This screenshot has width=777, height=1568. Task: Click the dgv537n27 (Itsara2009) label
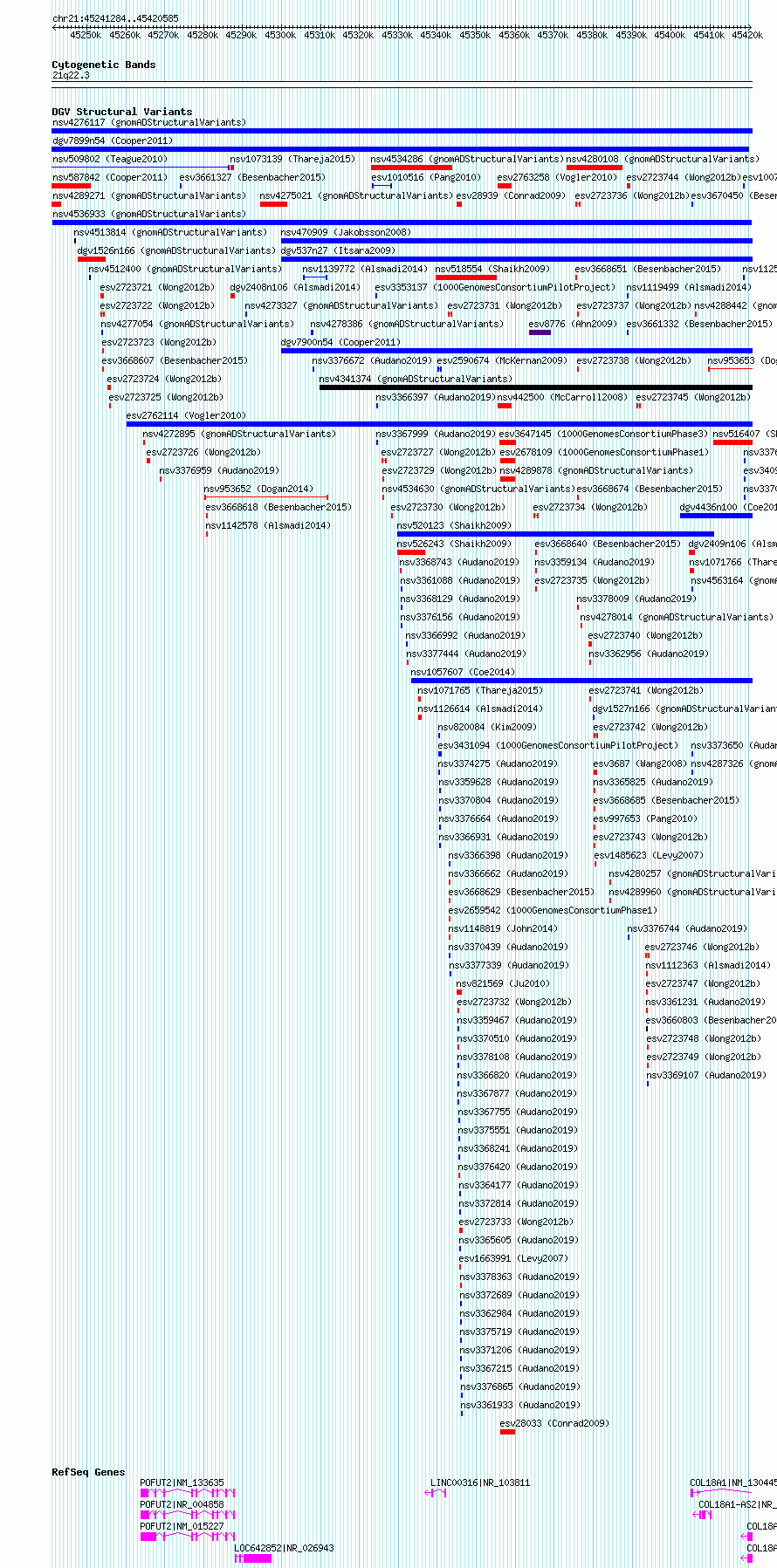[x=338, y=250]
